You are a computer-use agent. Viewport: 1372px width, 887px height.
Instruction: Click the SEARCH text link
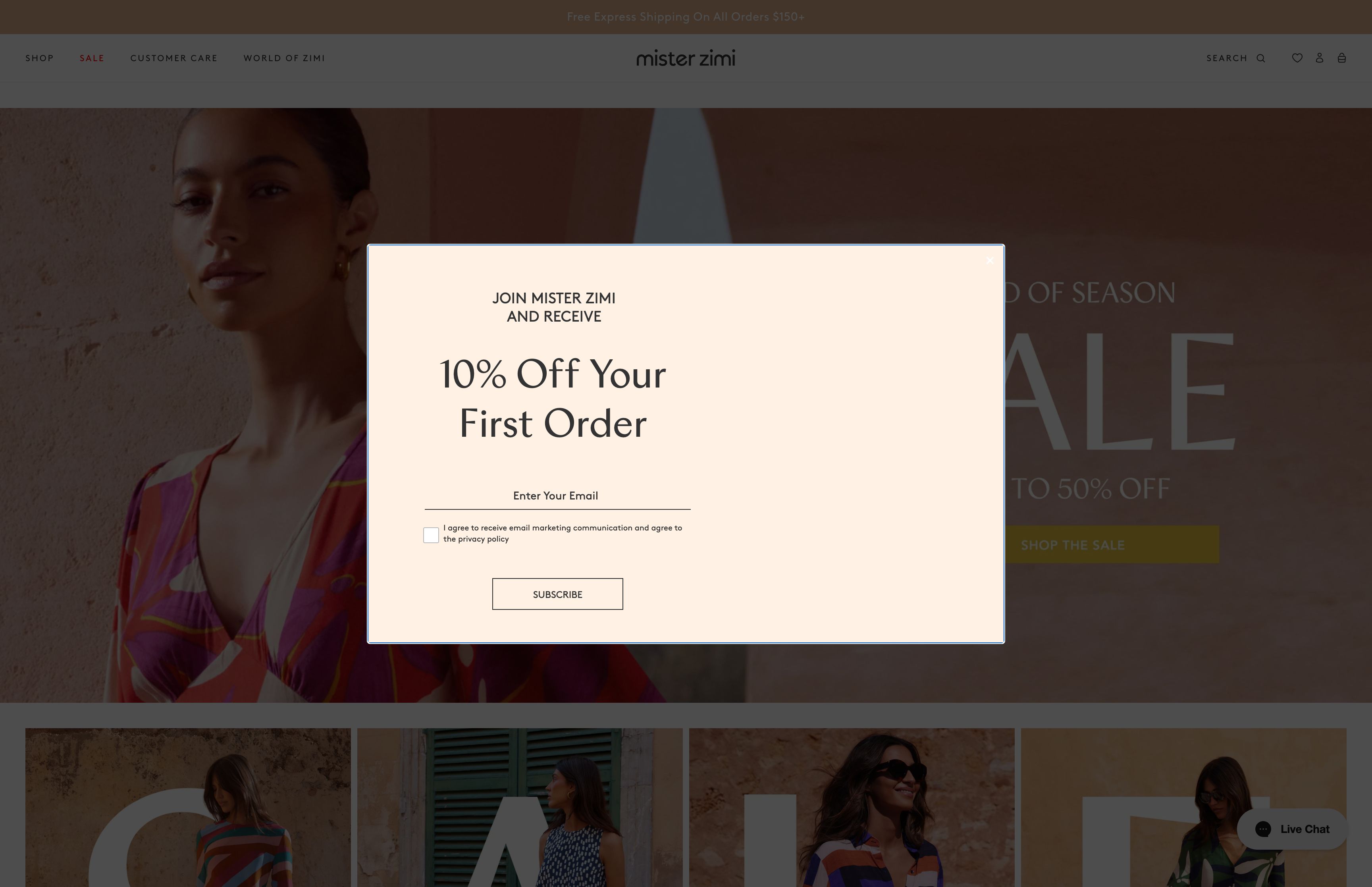[1227, 58]
